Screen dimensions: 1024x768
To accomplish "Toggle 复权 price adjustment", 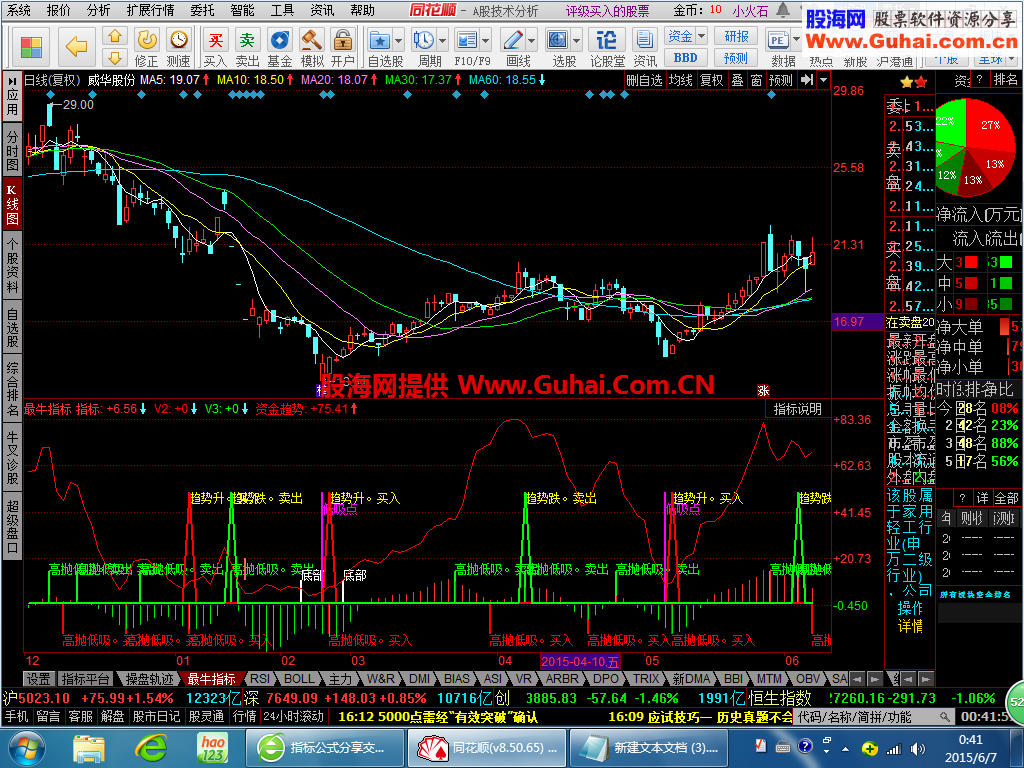I will pyautogui.click(x=712, y=80).
